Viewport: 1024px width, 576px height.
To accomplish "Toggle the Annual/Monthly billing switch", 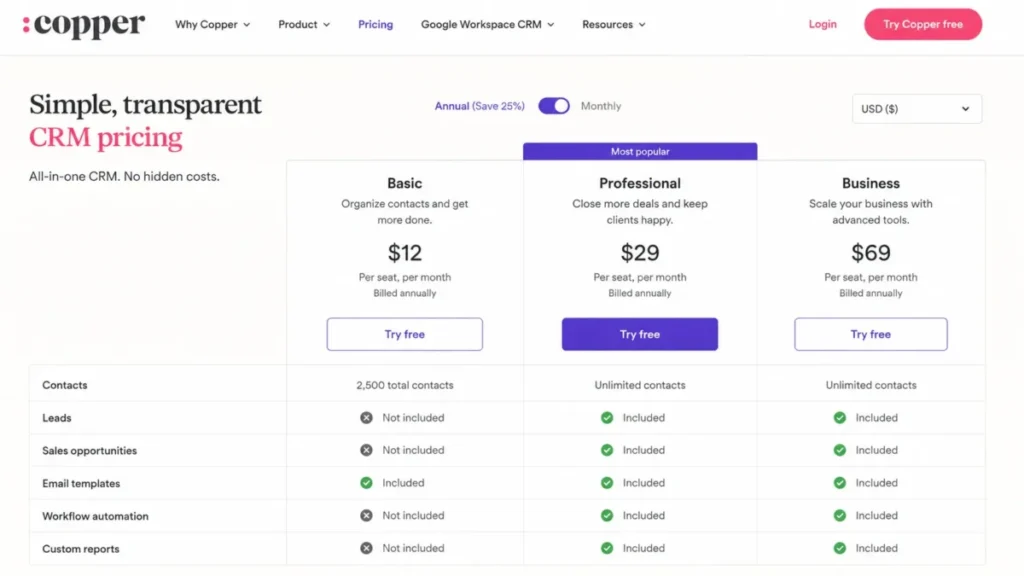I will tap(554, 106).
